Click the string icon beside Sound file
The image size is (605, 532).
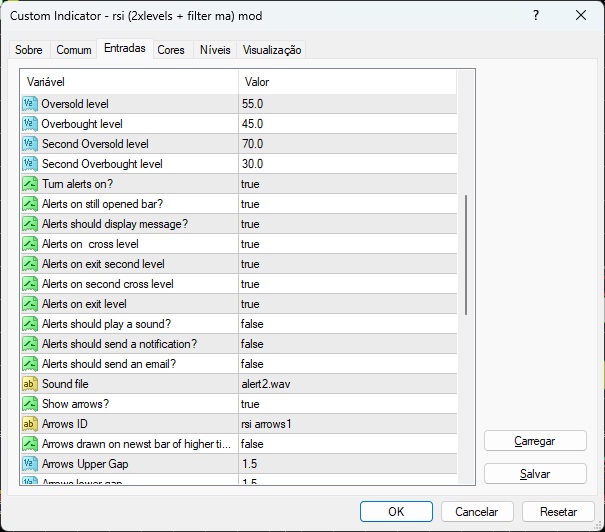(29, 384)
